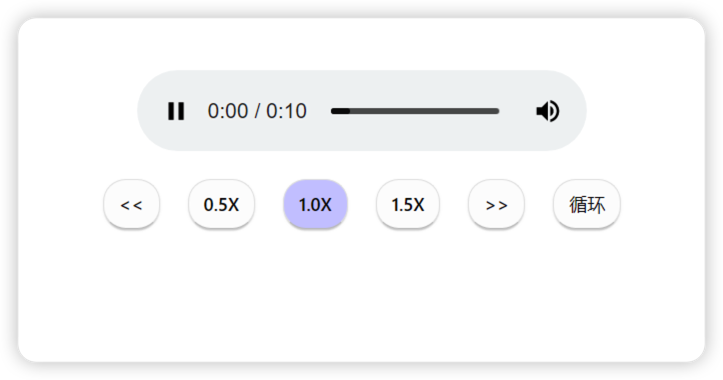The width and height of the screenshot is (723, 380).
Task: Switch playback speed to 1.5X
Action: [408, 204]
